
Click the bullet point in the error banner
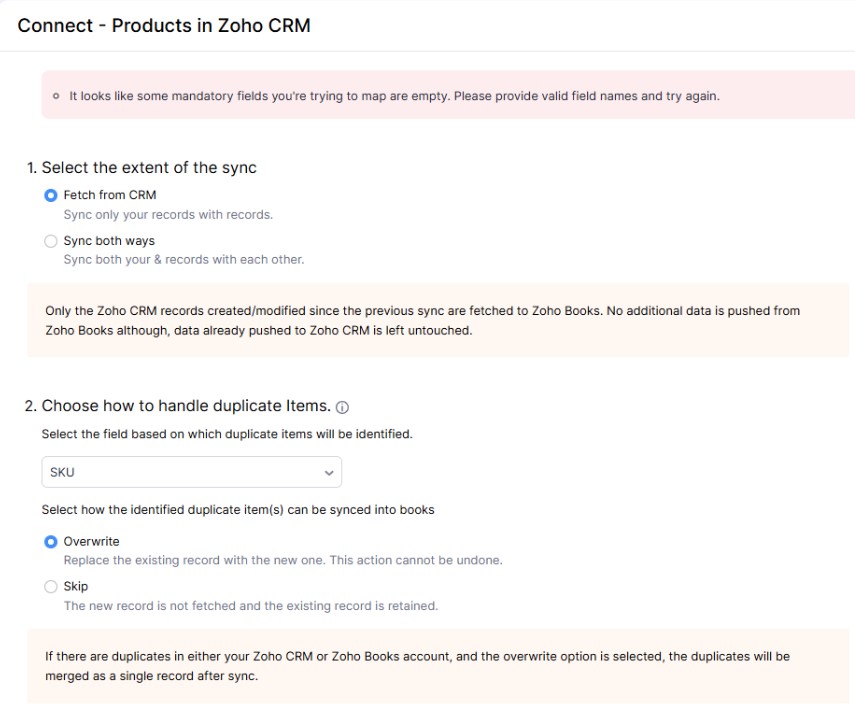tap(55, 96)
